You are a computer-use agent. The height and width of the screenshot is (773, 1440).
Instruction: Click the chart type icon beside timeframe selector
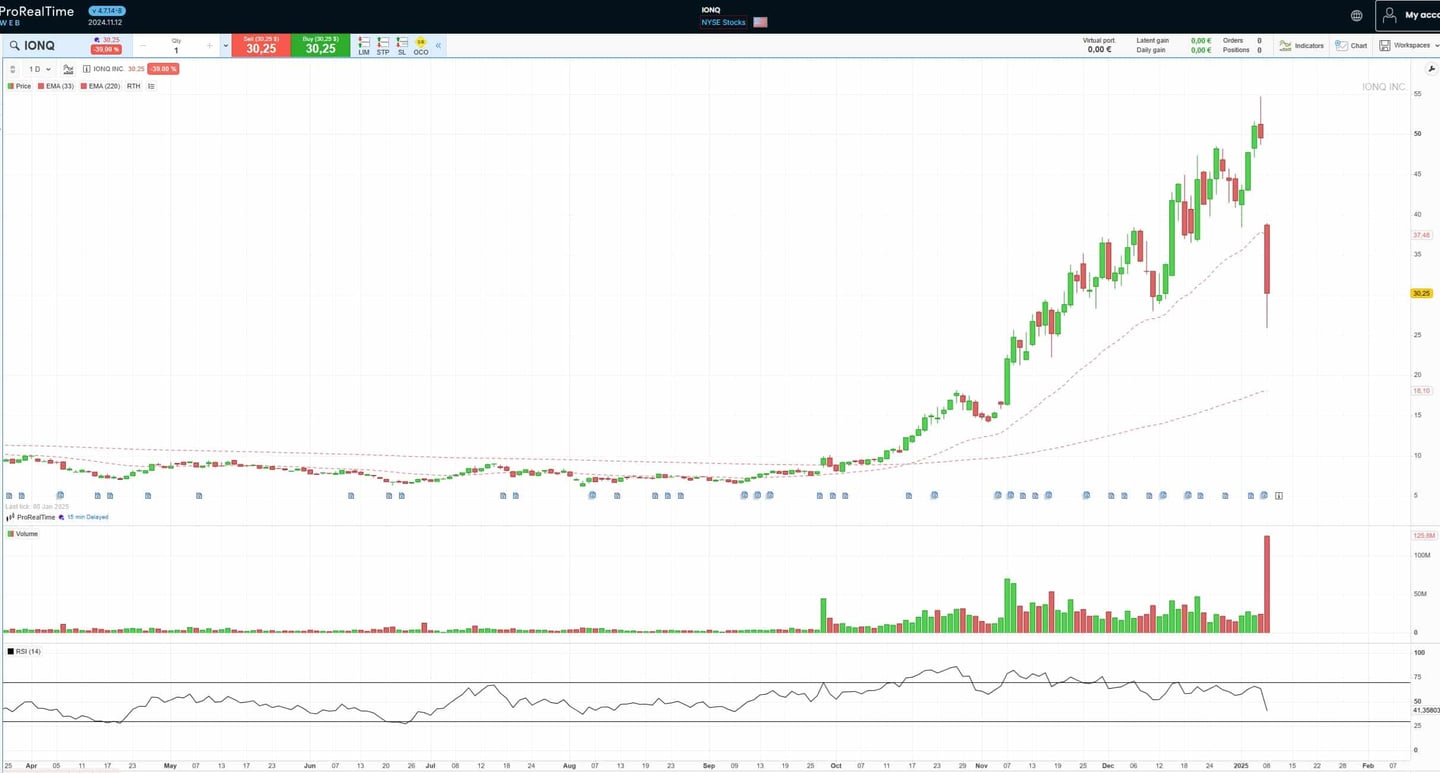[x=68, y=69]
